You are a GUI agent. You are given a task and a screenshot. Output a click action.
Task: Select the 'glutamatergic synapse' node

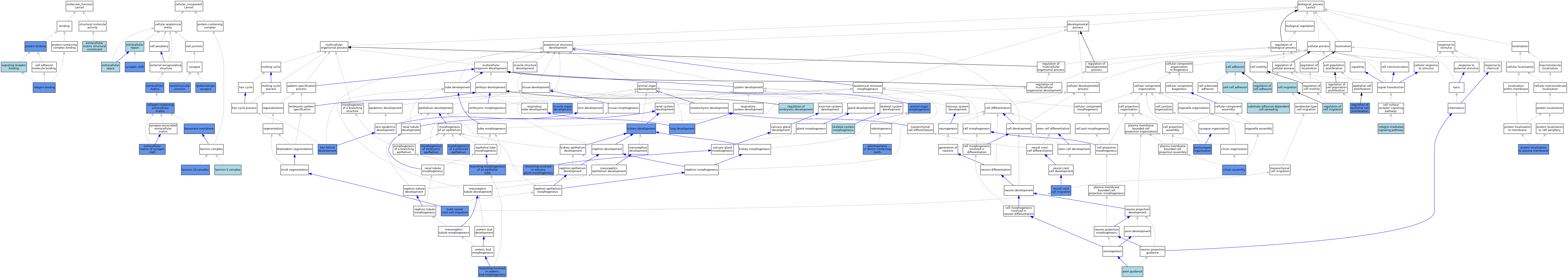click(x=206, y=88)
